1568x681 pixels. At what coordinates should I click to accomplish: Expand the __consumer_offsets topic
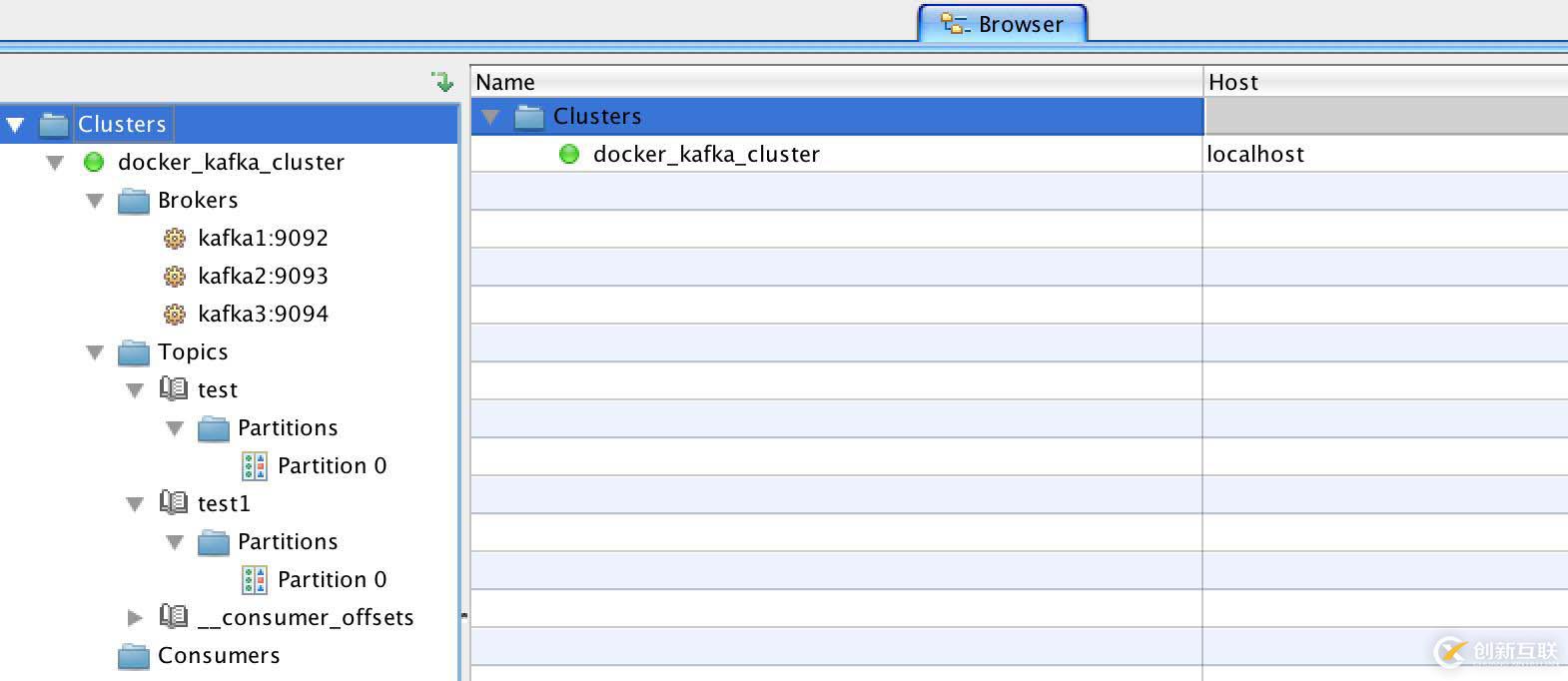coord(135,618)
